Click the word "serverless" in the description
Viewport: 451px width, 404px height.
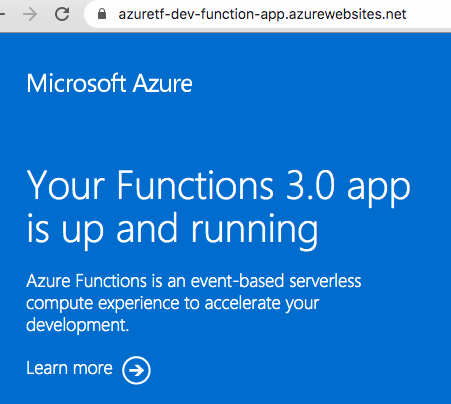[x=325, y=281]
